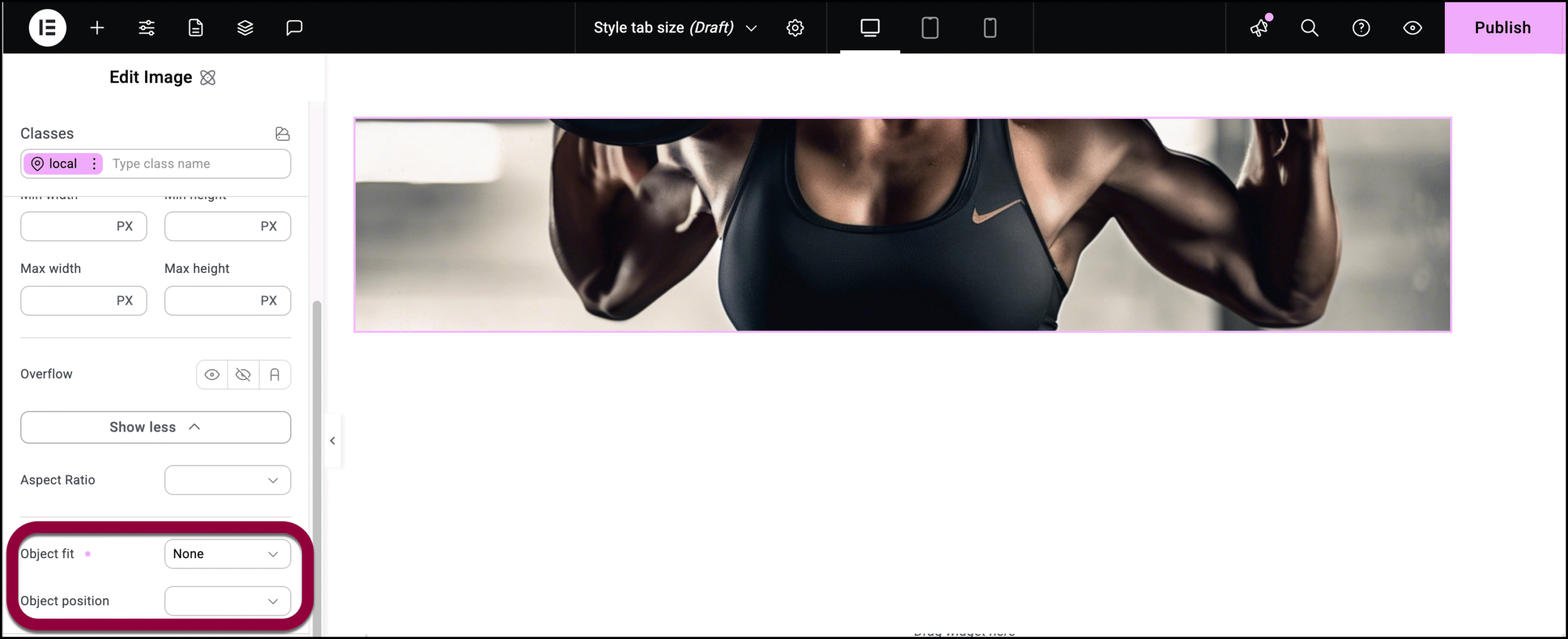Set overflow to hidden crossed-eye icon

243,375
